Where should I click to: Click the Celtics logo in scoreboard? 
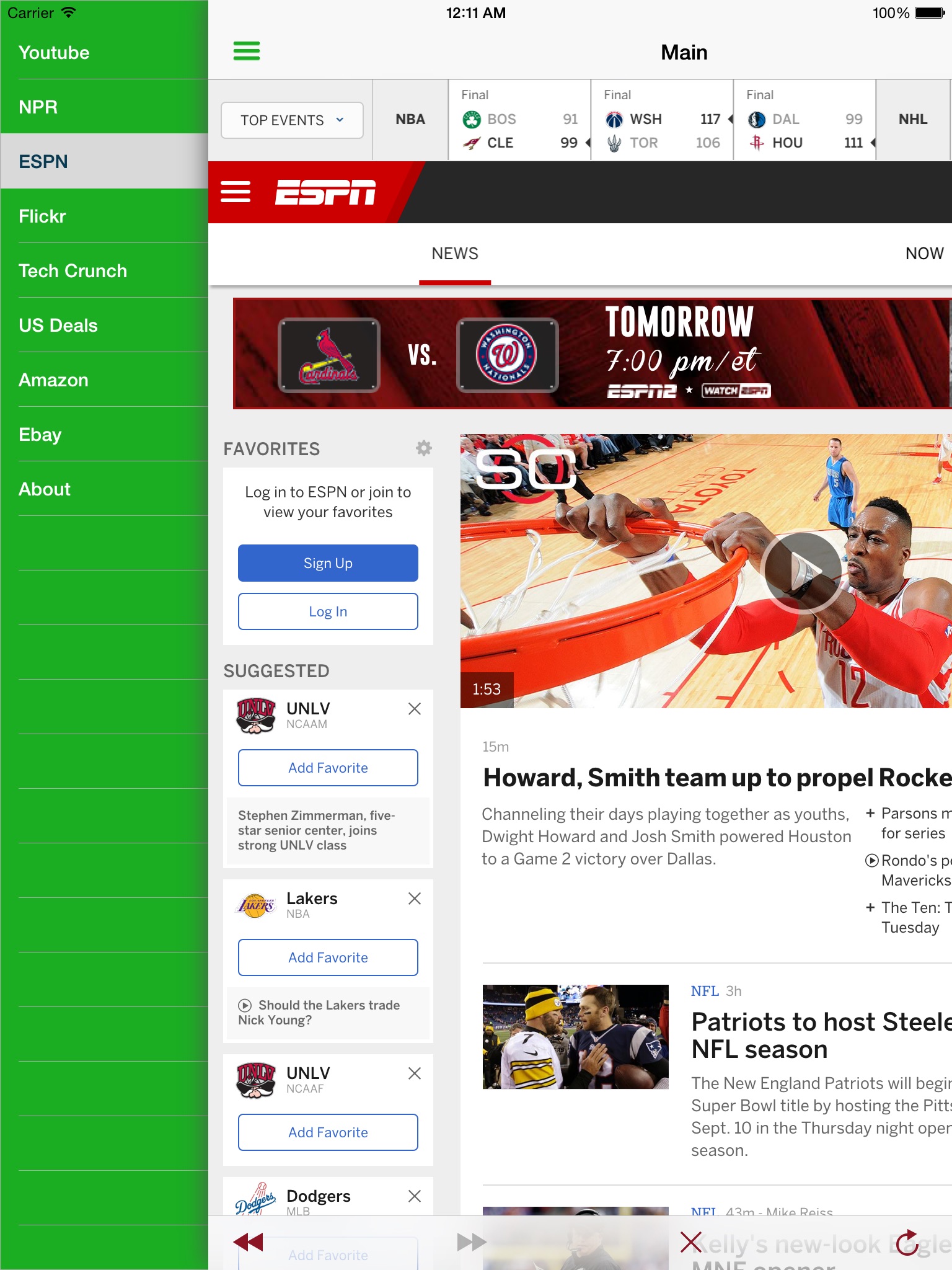coord(472,119)
